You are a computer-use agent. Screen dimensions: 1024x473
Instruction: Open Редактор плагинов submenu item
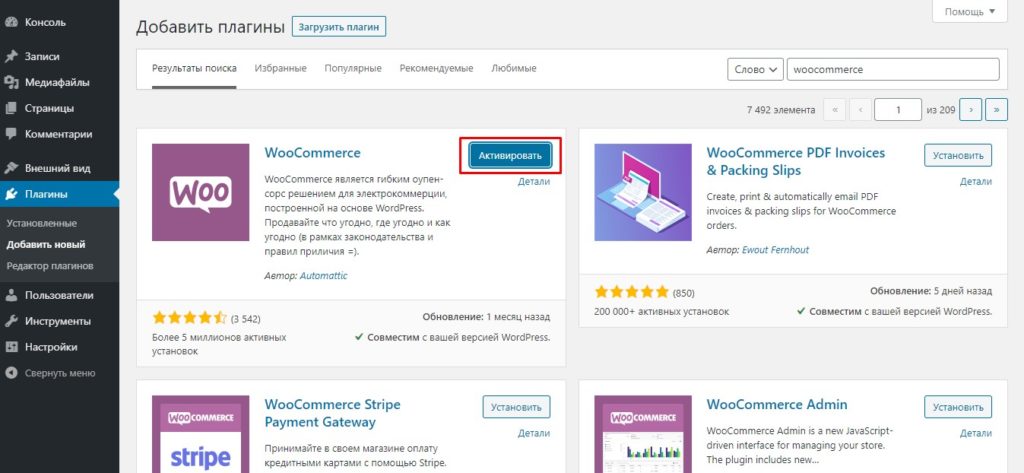(x=50, y=266)
